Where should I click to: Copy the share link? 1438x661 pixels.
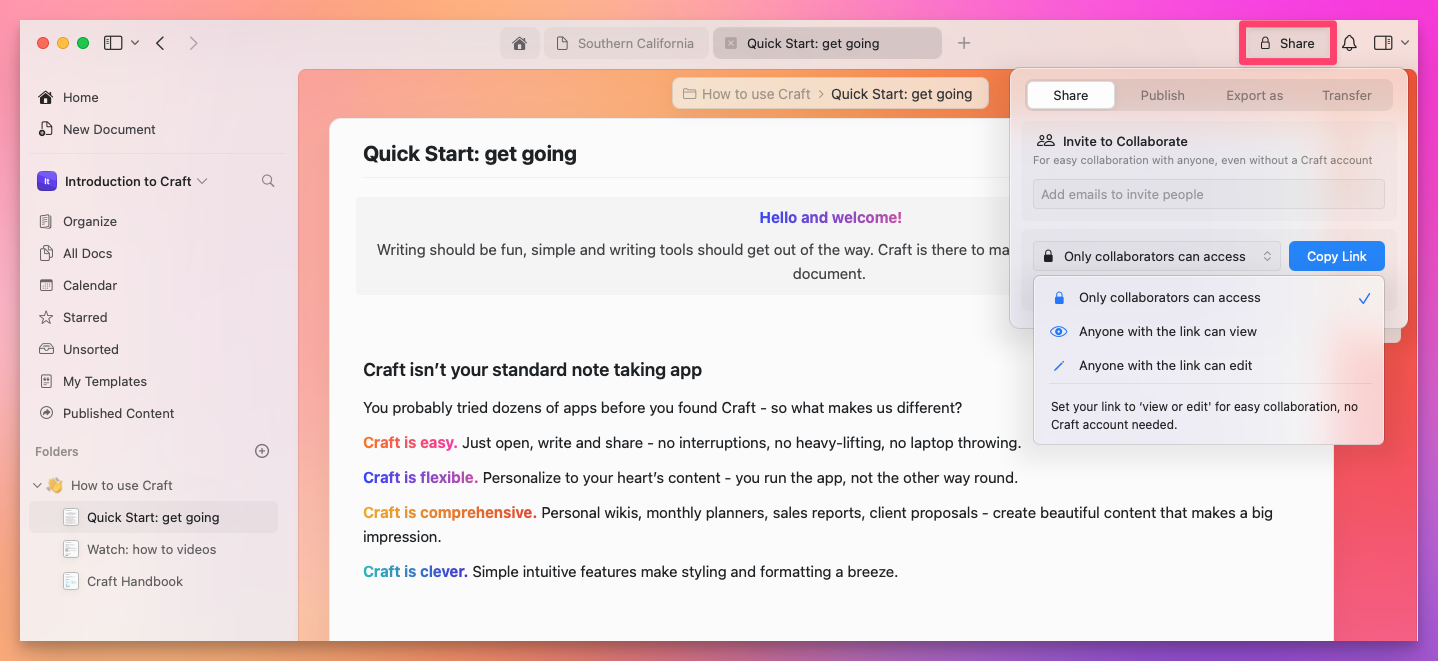click(1336, 256)
